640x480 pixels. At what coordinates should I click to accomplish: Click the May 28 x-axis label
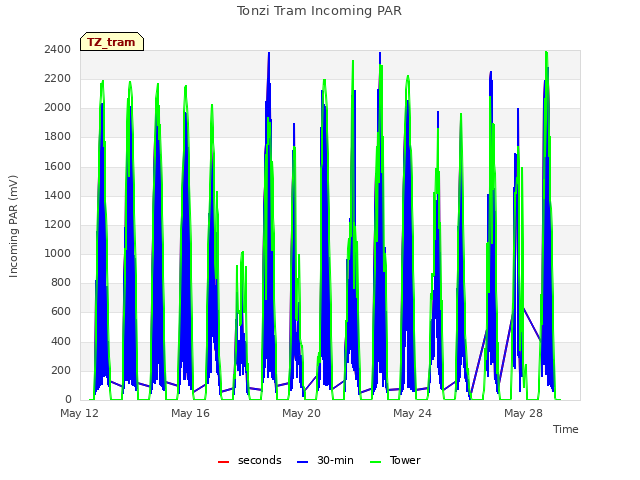click(x=523, y=413)
